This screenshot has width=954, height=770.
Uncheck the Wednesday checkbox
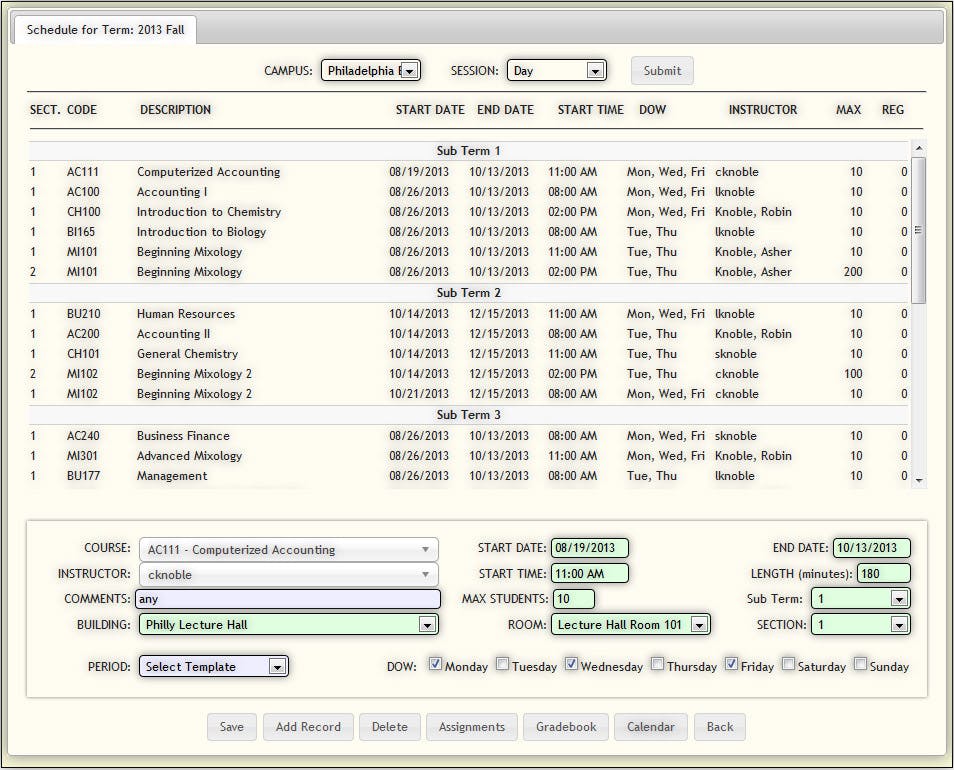(571, 664)
